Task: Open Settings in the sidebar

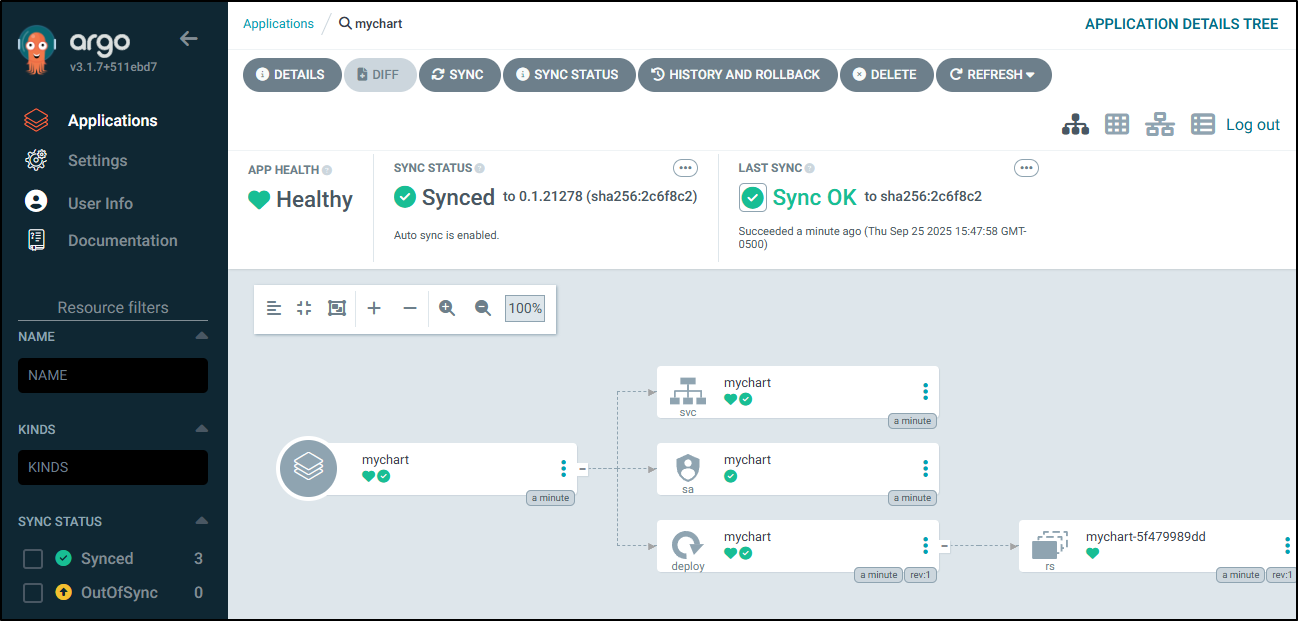Action: 97,161
